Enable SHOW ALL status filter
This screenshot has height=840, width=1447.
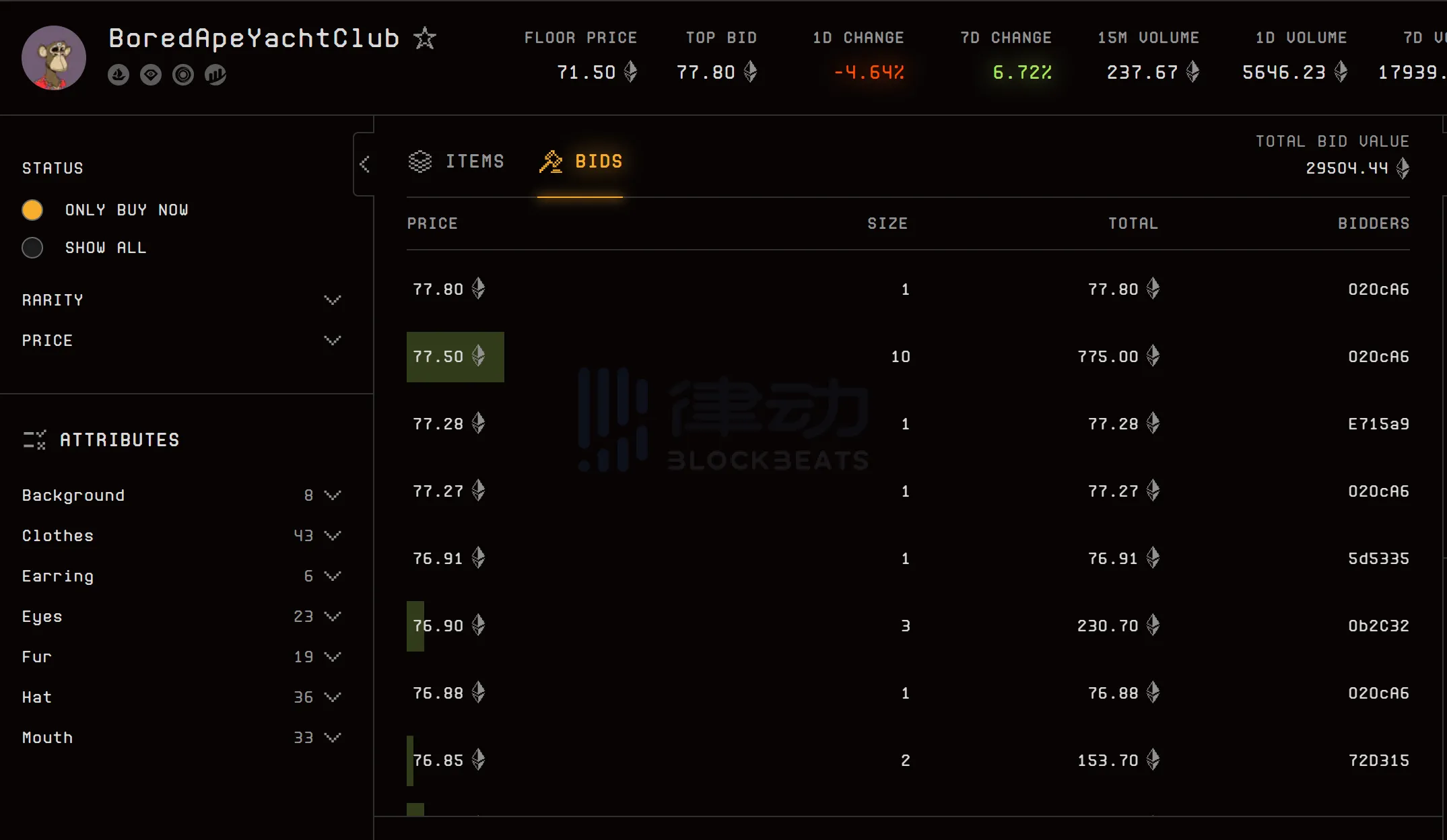pyautogui.click(x=32, y=247)
